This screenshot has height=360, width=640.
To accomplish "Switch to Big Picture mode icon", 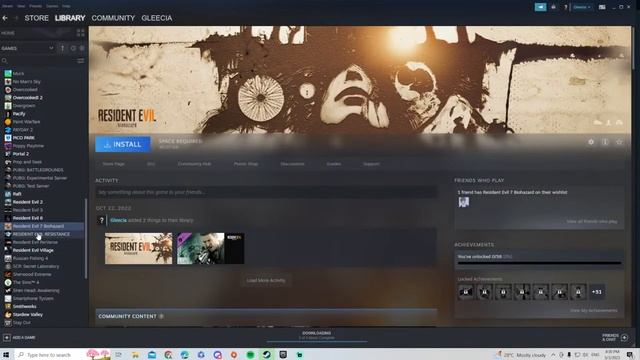I will pos(602,7).
